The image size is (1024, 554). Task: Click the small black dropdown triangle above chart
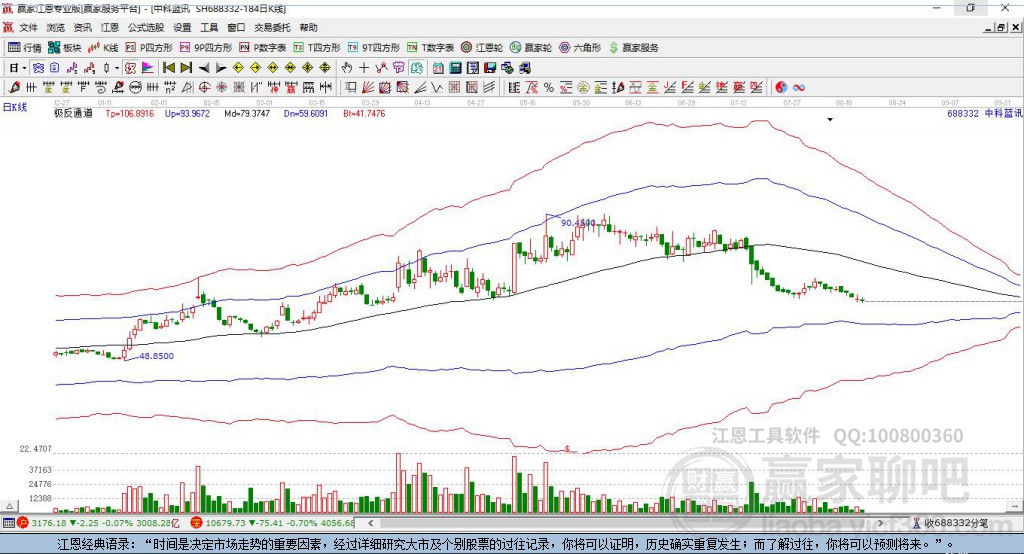830,120
